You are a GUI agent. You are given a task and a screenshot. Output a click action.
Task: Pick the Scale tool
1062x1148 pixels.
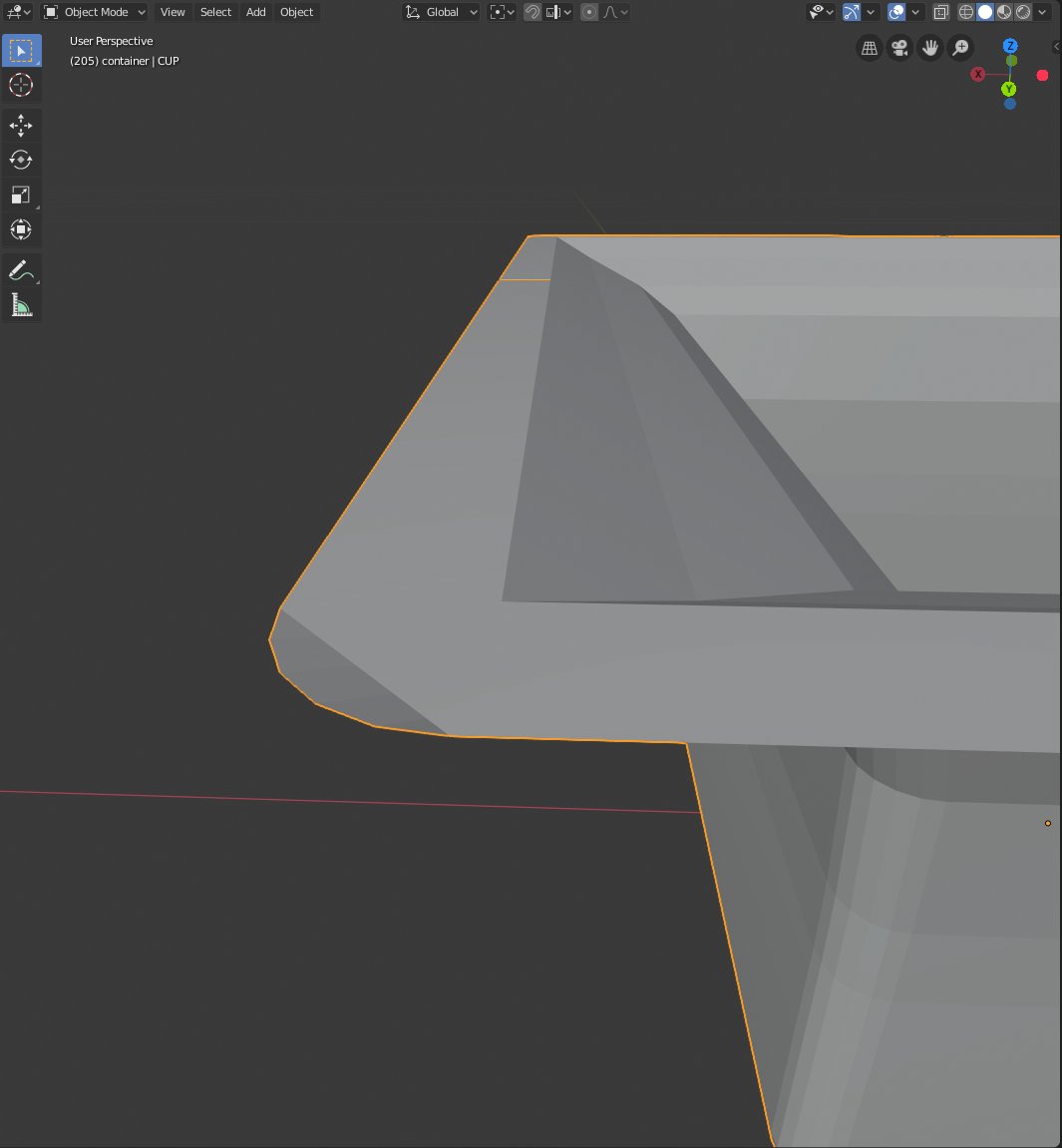21,194
